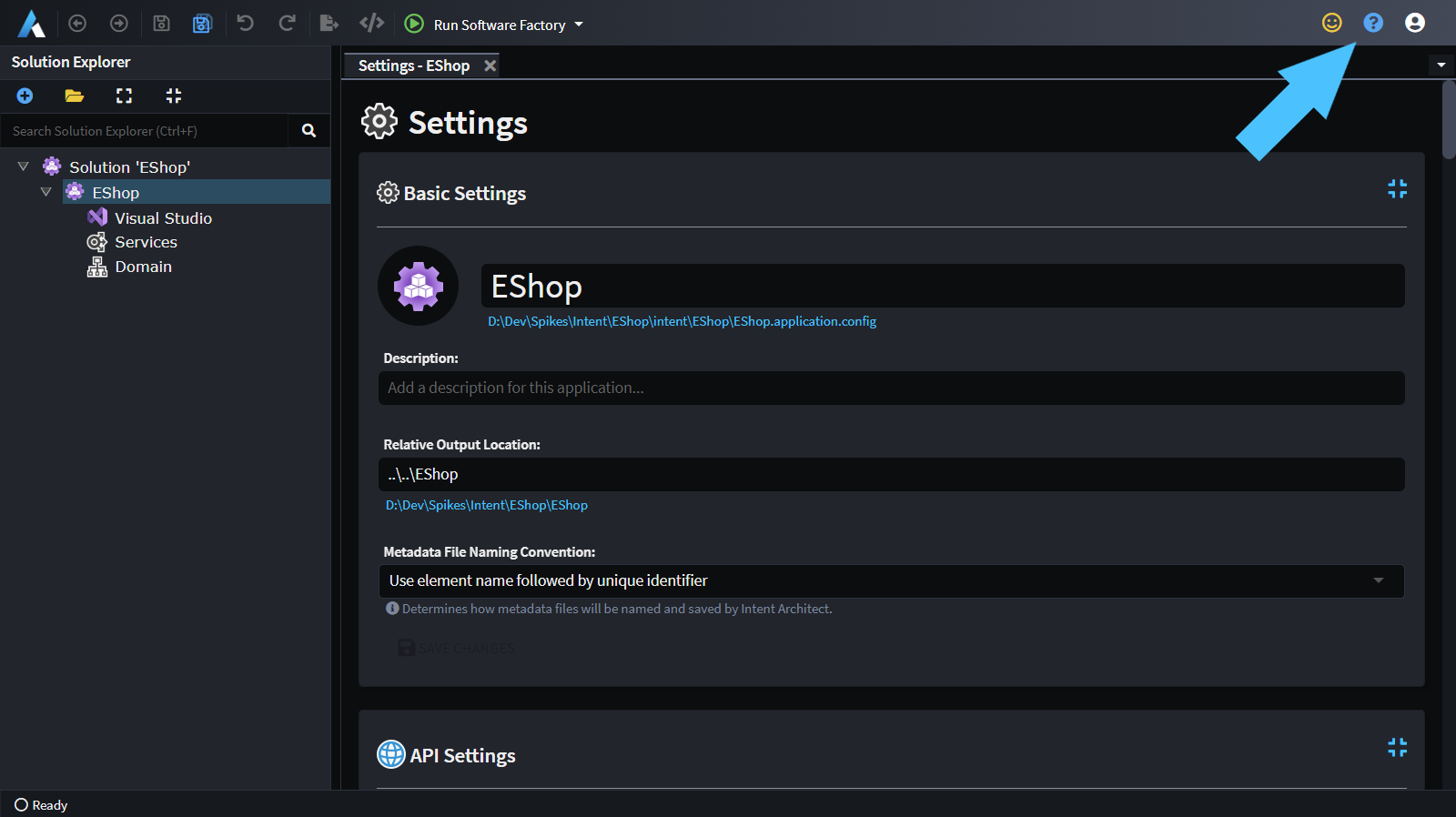Screen dimensions: 1456x817
Task: Open the user account icon
Action: click(1415, 23)
